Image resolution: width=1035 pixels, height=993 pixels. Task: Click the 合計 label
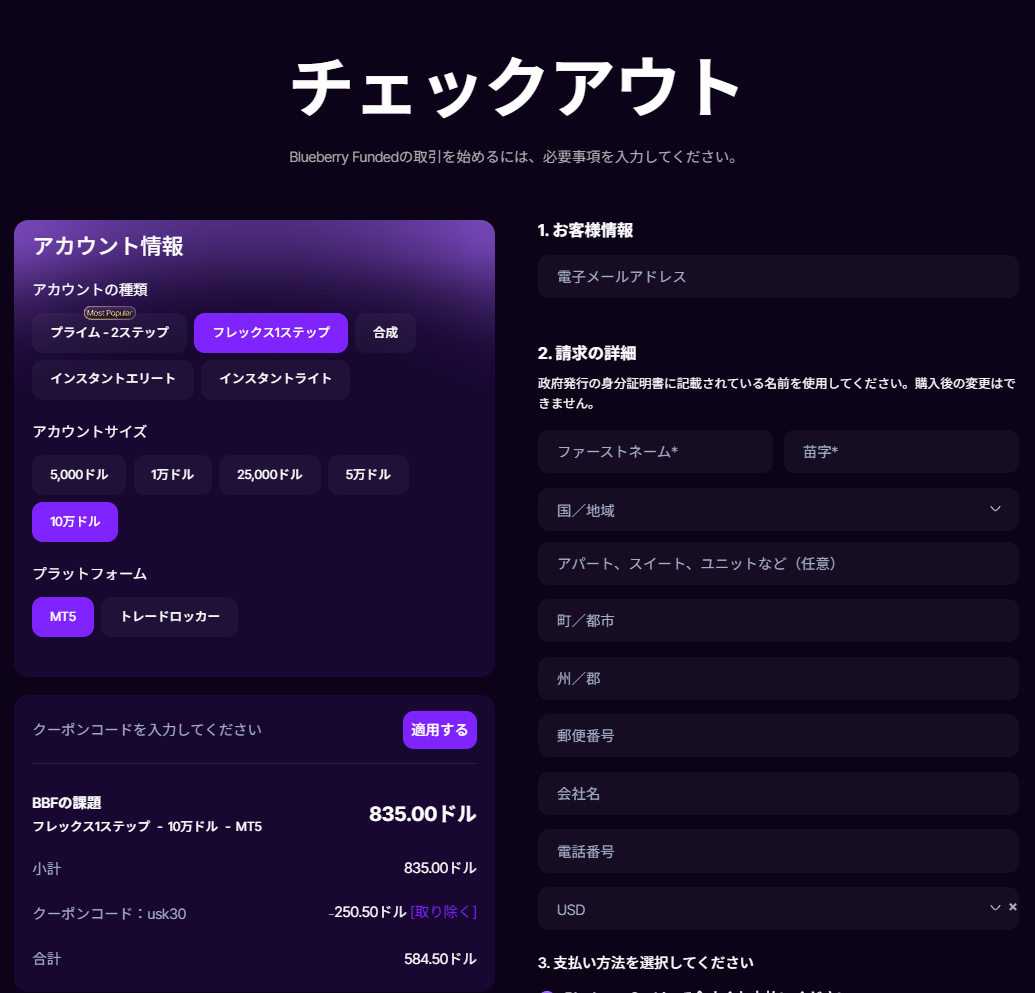point(47,959)
